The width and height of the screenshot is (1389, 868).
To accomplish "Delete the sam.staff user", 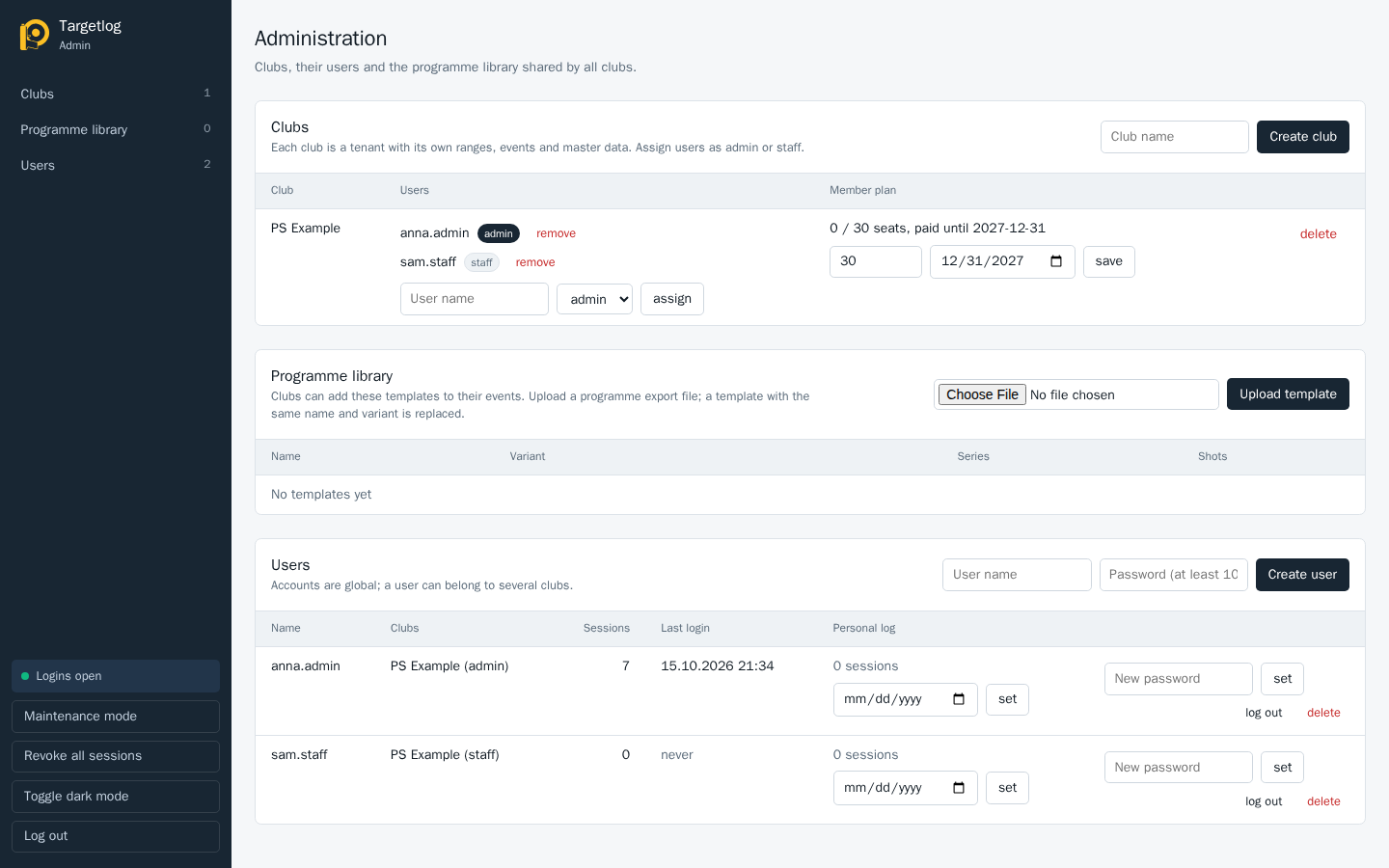I will pyautogui.click(x=1323, y=801).
